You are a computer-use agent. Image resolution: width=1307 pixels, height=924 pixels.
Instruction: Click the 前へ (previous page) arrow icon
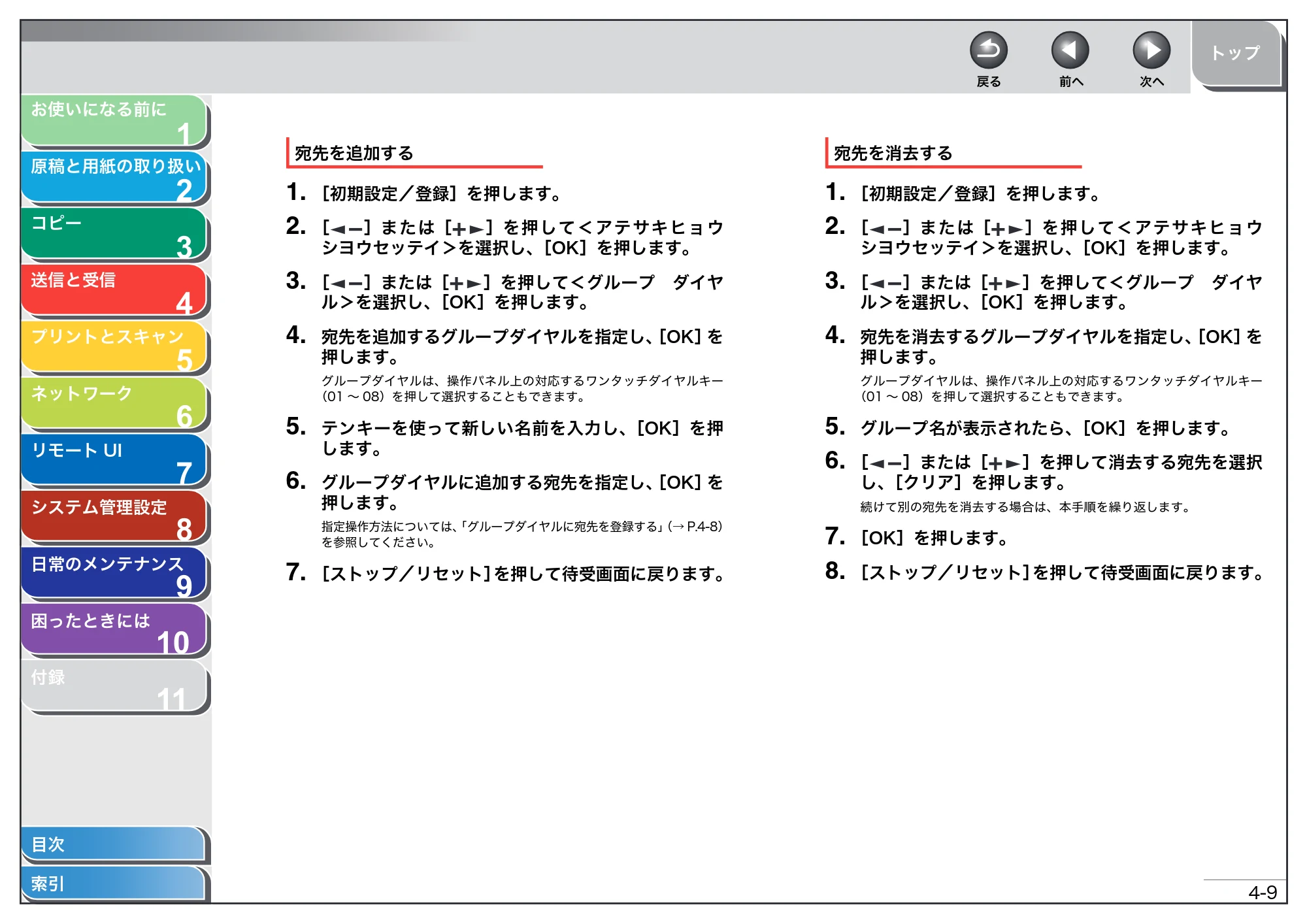[x=1070, y=50]
